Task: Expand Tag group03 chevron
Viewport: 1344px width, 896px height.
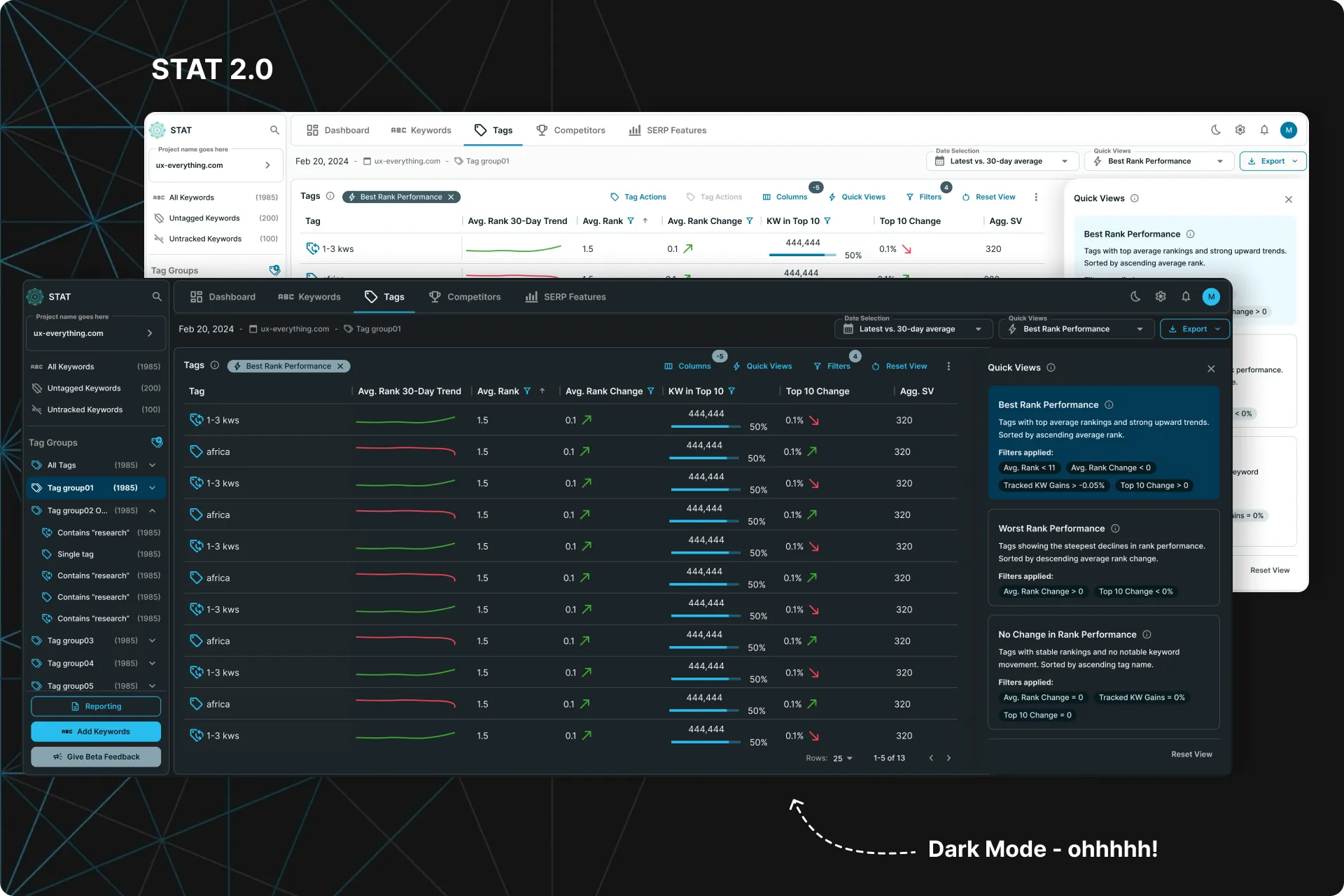Action: click(x=152, y=640)
